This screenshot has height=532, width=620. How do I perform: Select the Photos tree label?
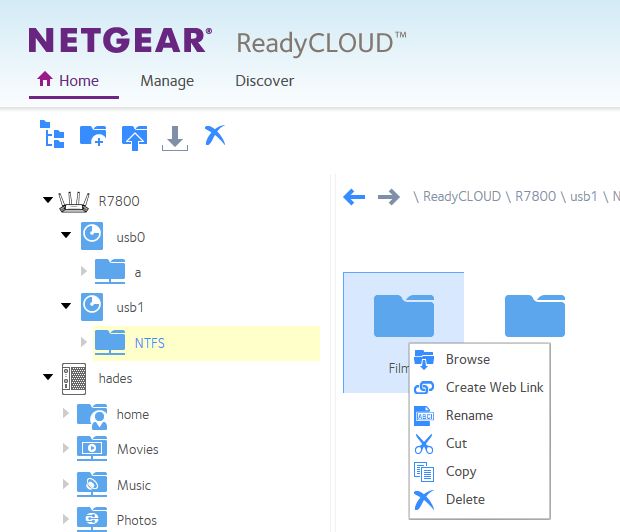(x=137, y=521)
